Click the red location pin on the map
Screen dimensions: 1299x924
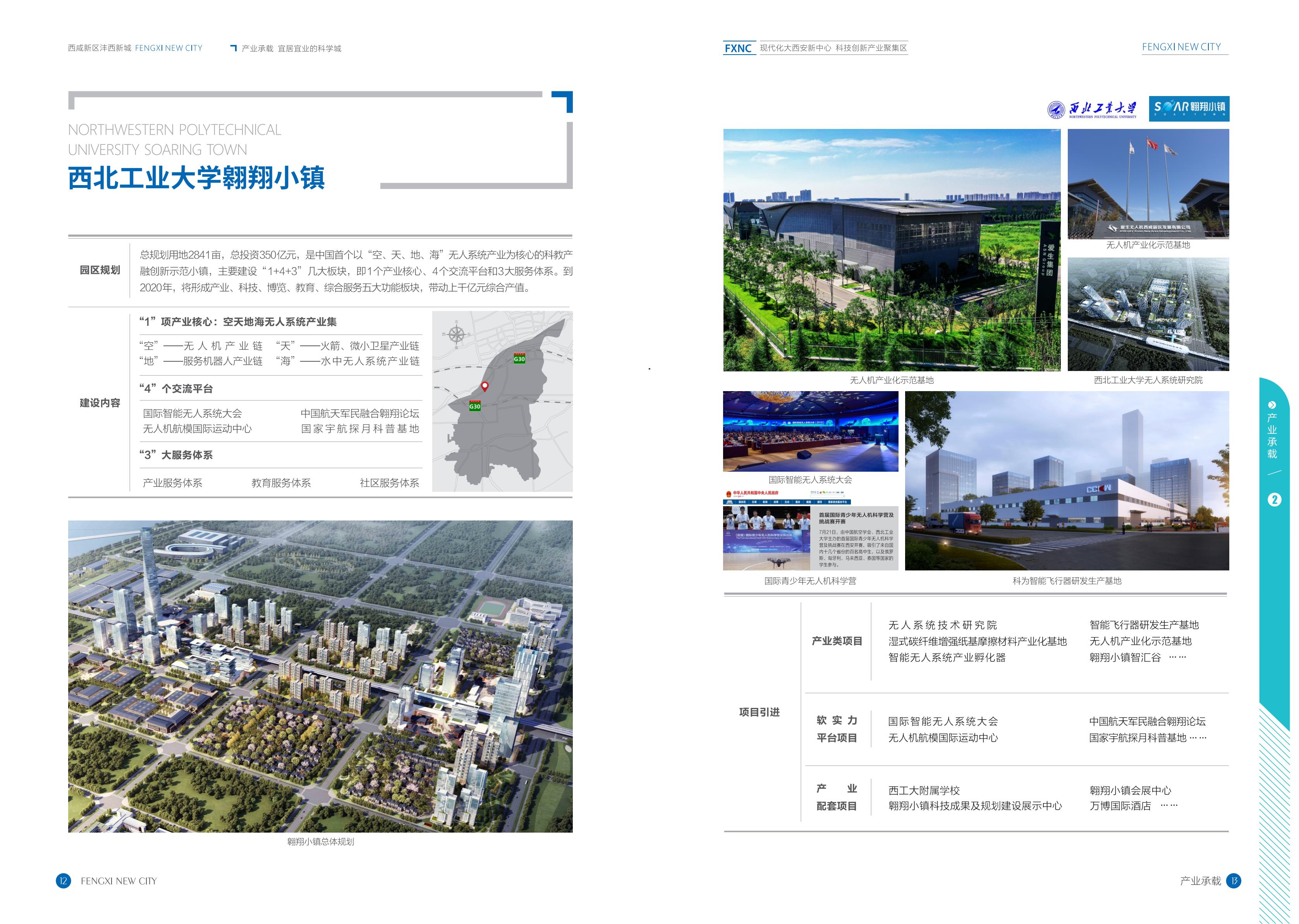pos(485,386)
